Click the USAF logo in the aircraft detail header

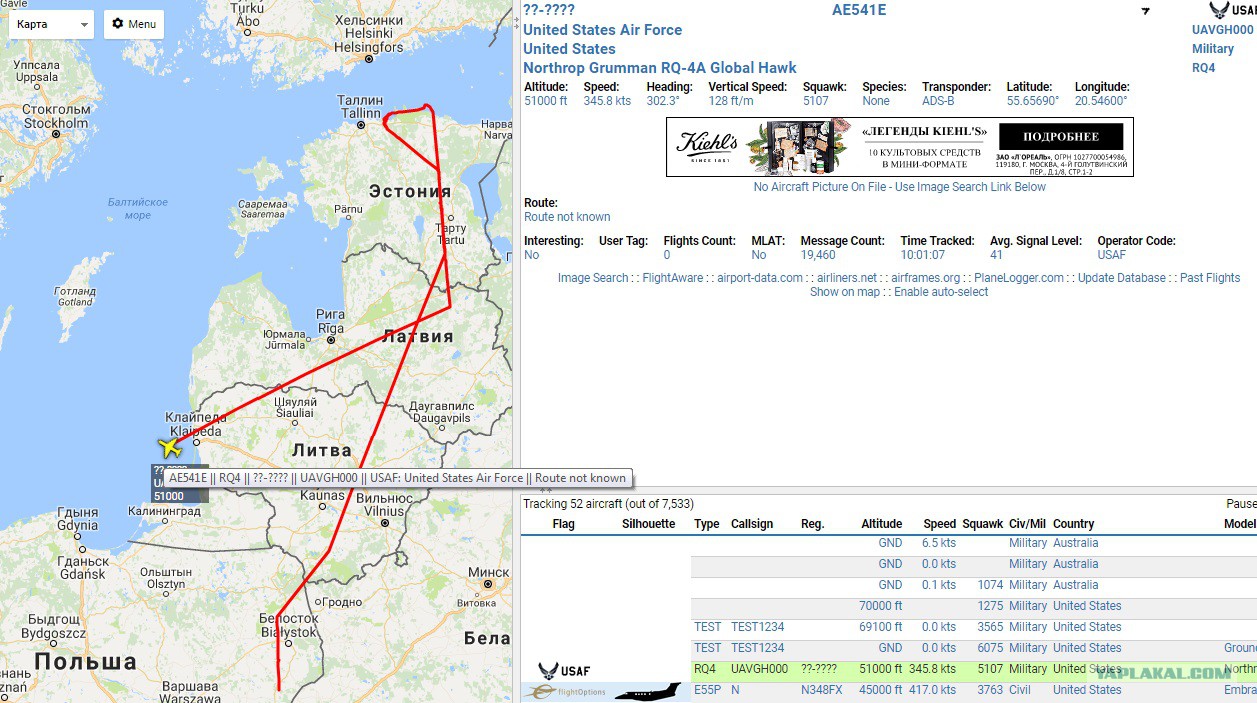[1232, 10]
